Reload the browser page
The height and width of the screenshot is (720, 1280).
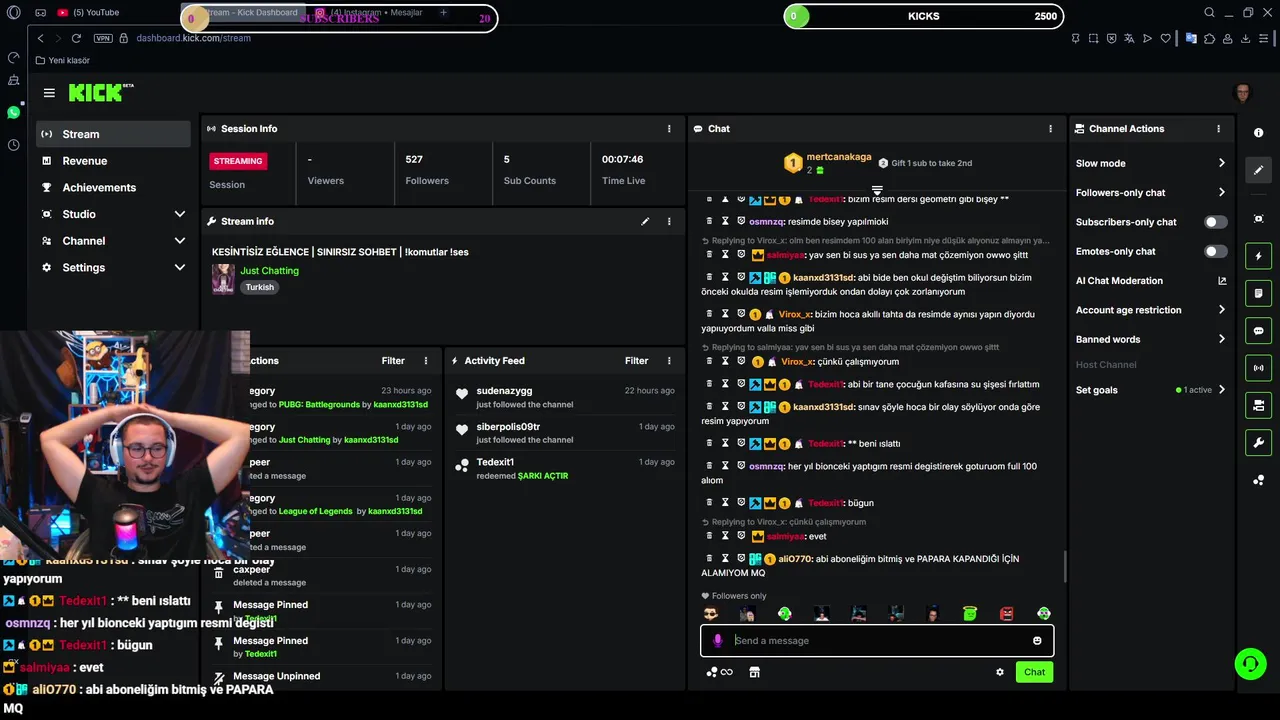(76, 38)
